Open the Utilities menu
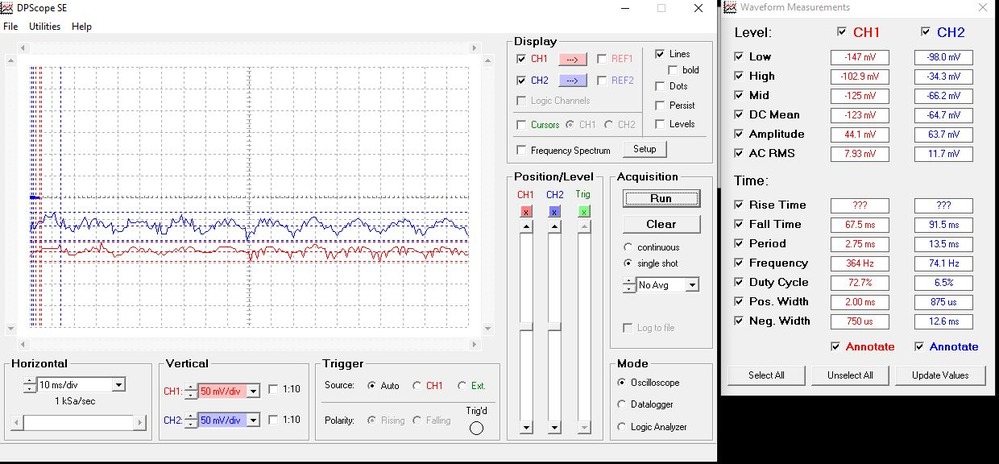999x464 pixels. (x=45, y=27)
